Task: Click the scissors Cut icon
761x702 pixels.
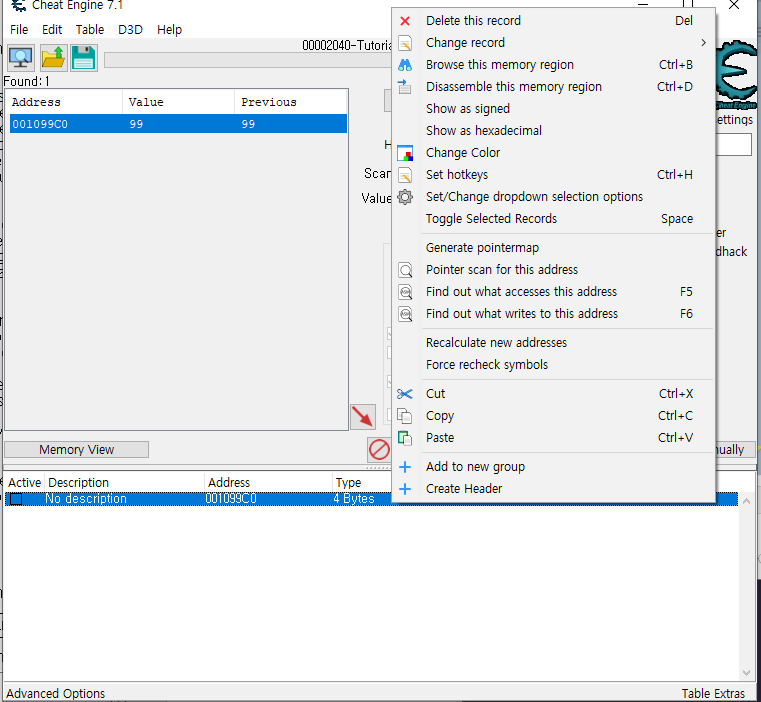Action: point(405,394)
